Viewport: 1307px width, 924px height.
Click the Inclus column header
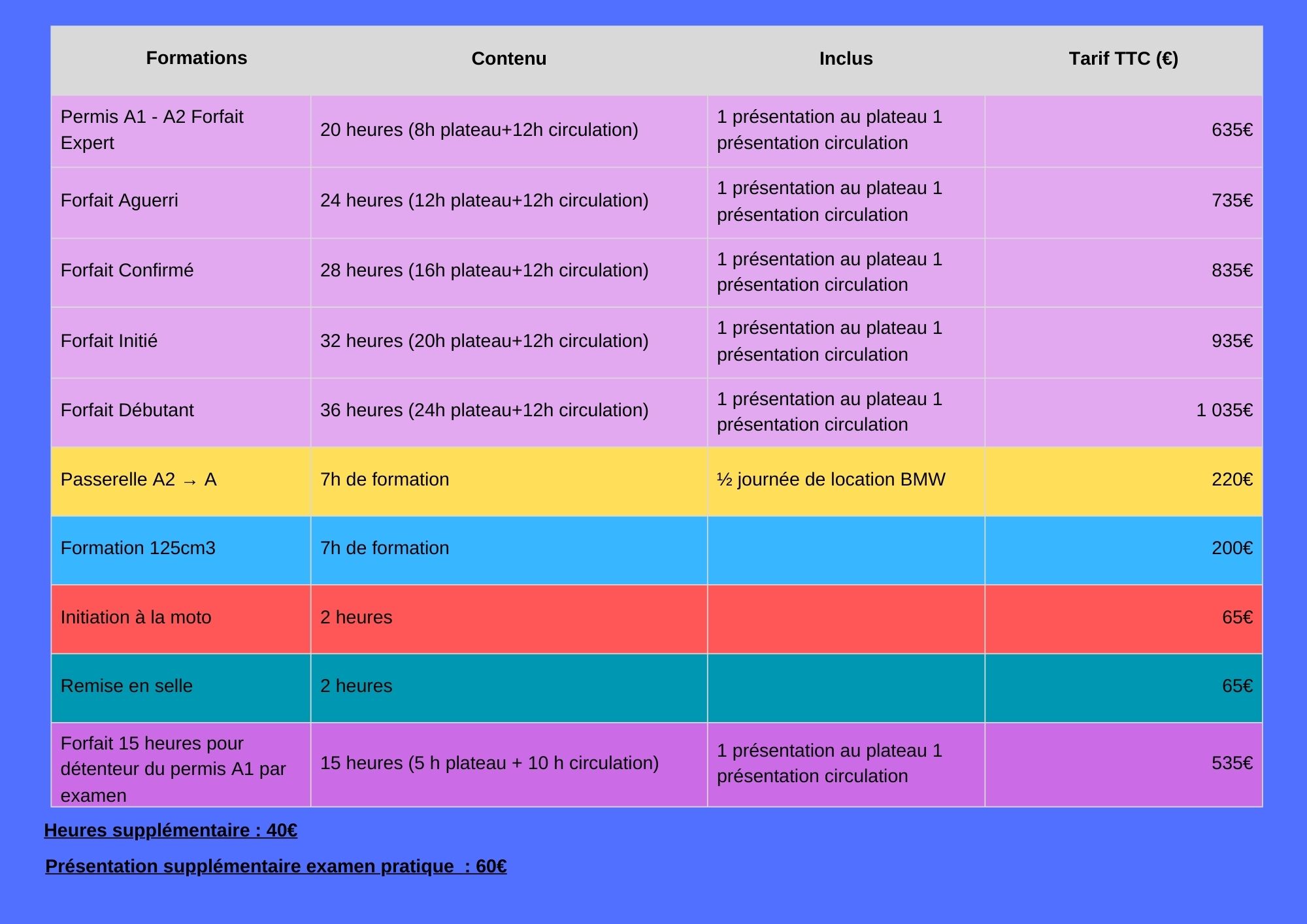click(x=846, y=59)
